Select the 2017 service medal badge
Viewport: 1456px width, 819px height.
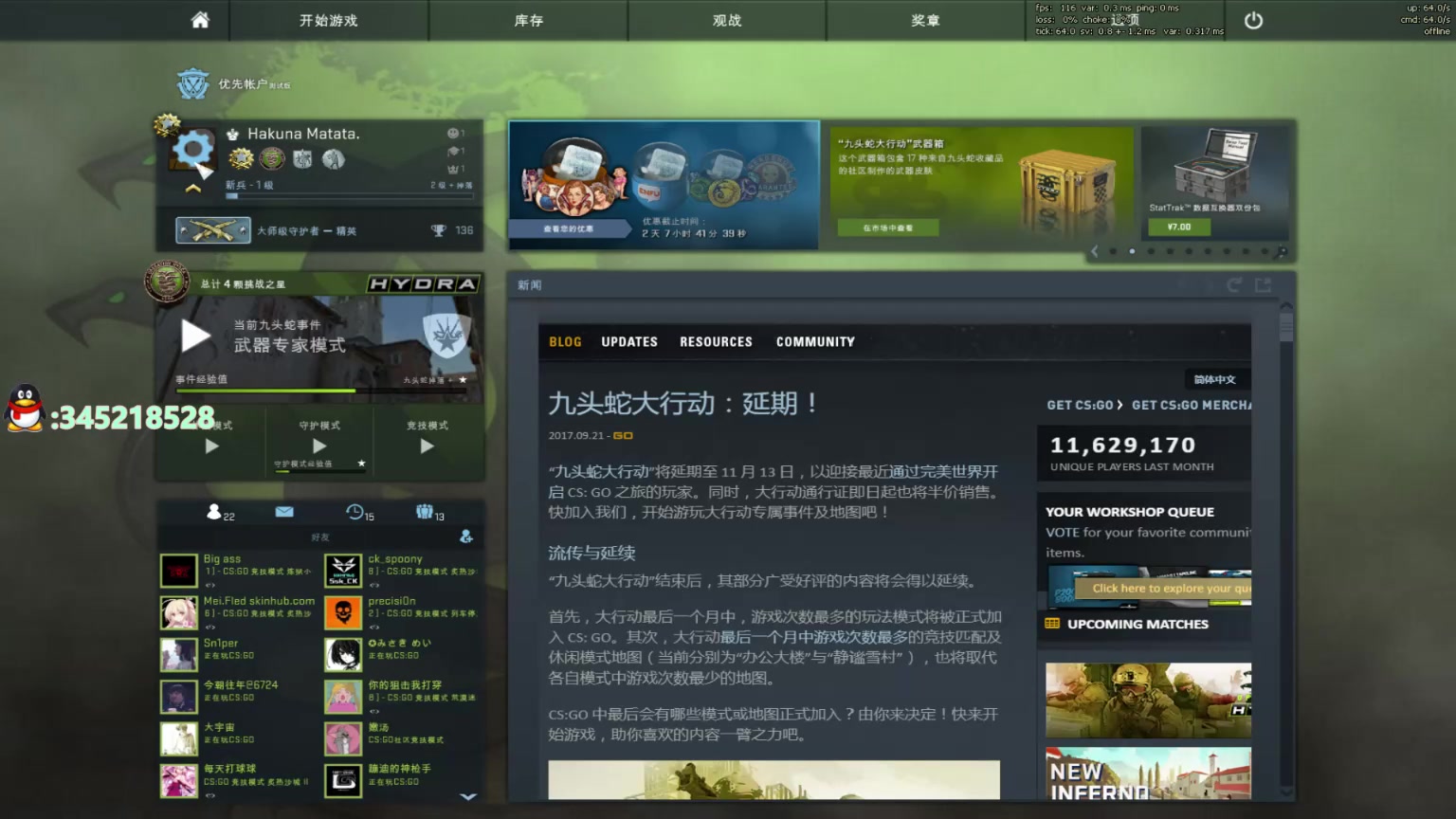coord(241,158)
